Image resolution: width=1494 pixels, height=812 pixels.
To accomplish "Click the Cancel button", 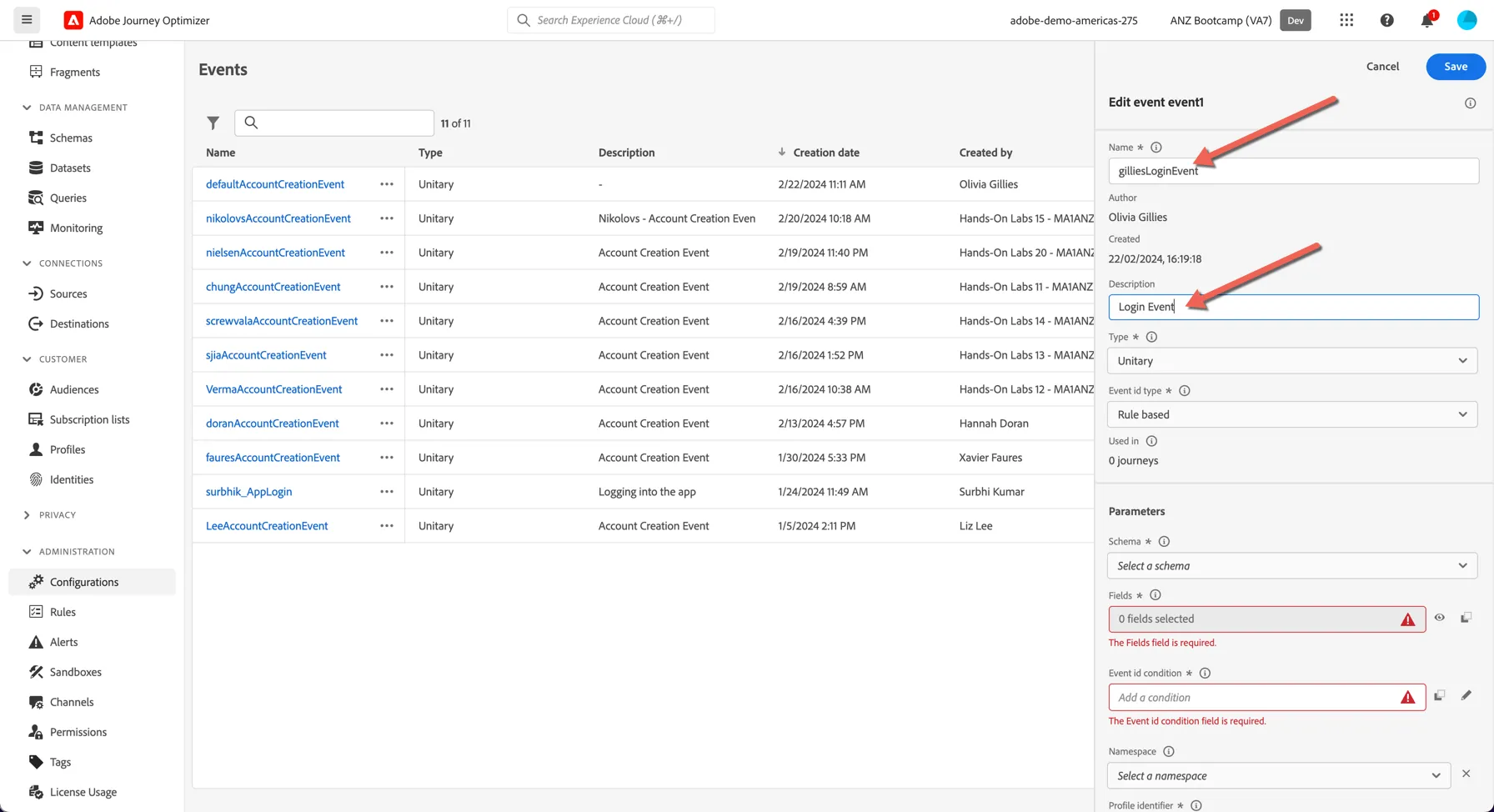I will [1382, 67].
